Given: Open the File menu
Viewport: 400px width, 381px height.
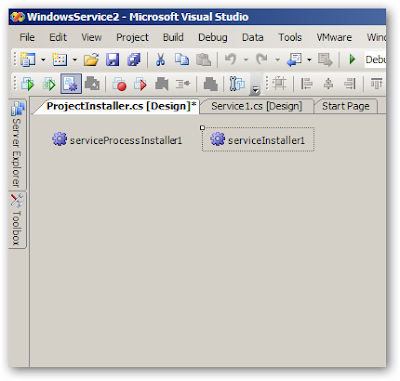Looking at the screenshot, I should (27, 37).
